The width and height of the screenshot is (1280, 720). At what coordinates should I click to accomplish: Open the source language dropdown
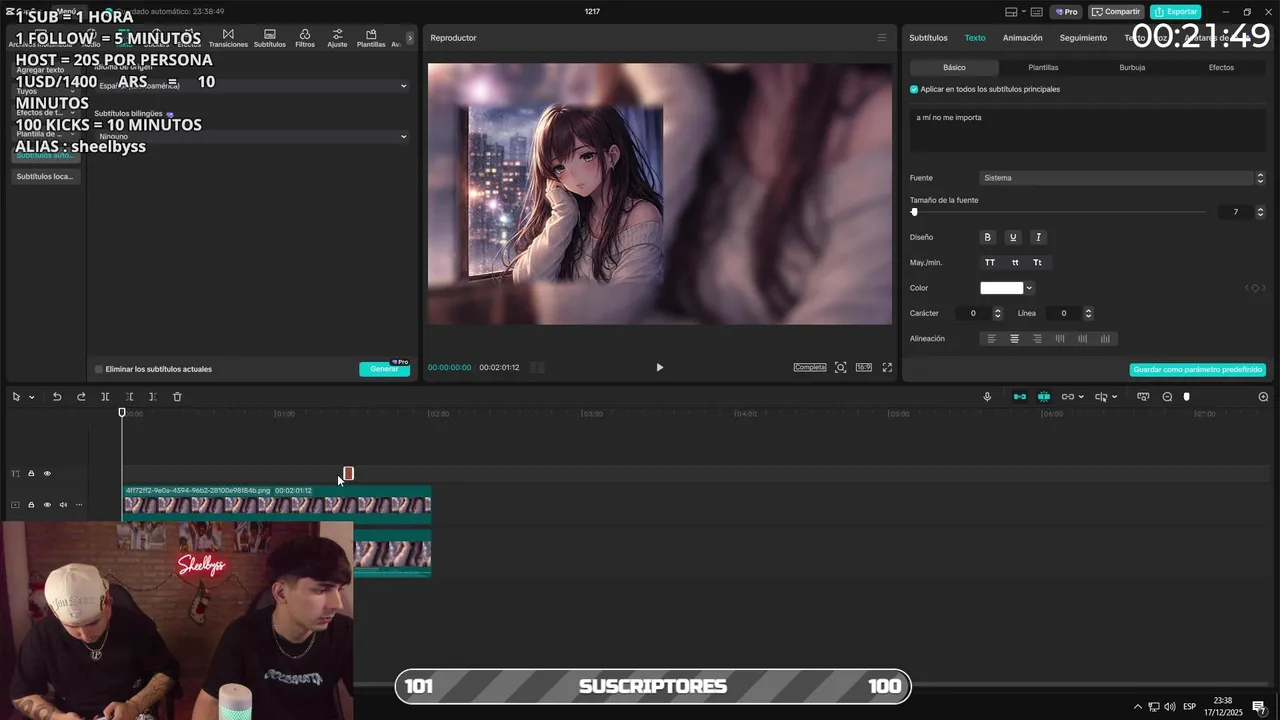(251, 86)
